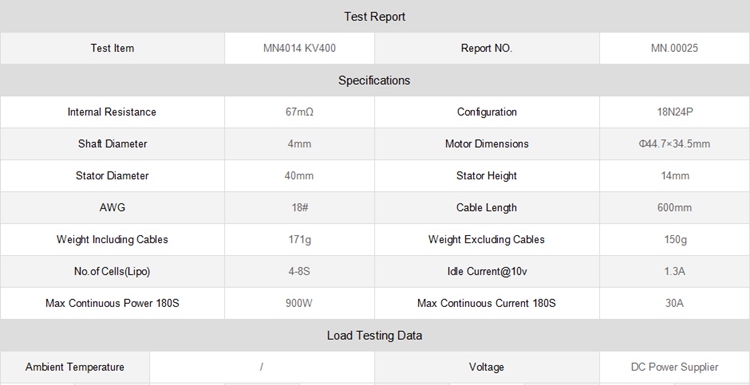Viewport: 750px width, 385px height.
Task: Select the MN4014 KV400 test item value
Action: pos(299,48)
